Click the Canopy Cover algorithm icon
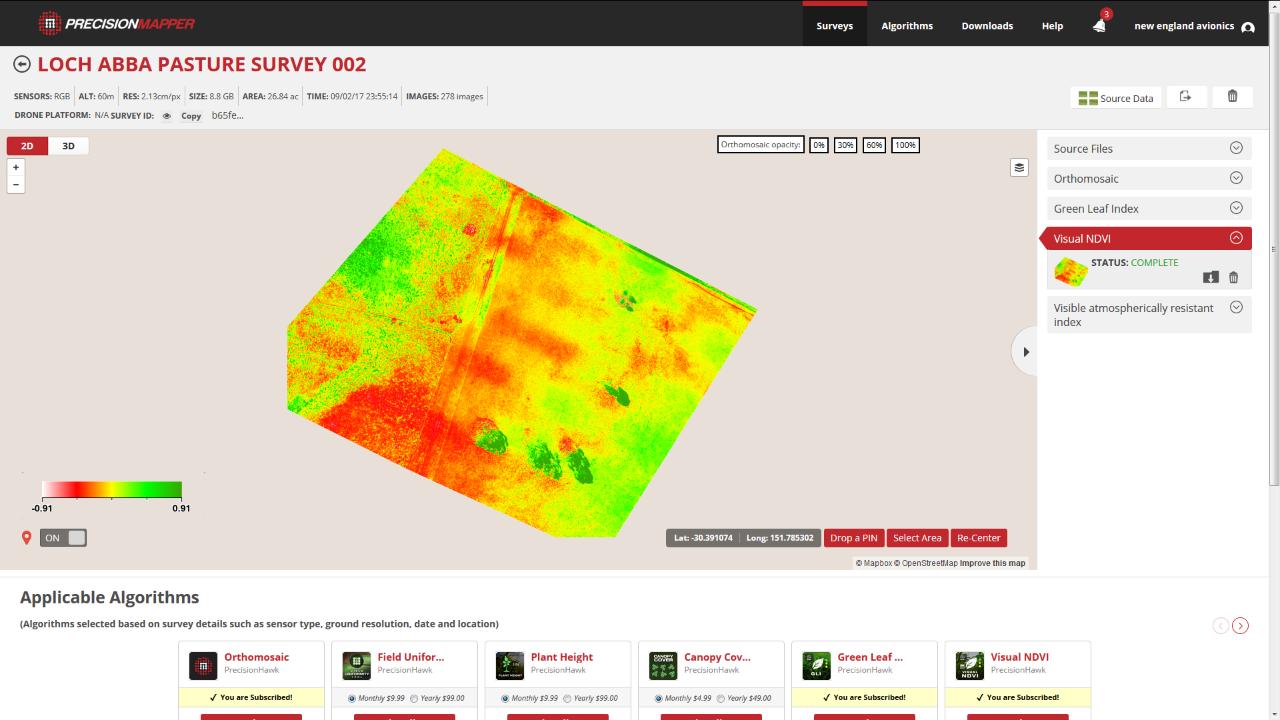 coord(663,666)
